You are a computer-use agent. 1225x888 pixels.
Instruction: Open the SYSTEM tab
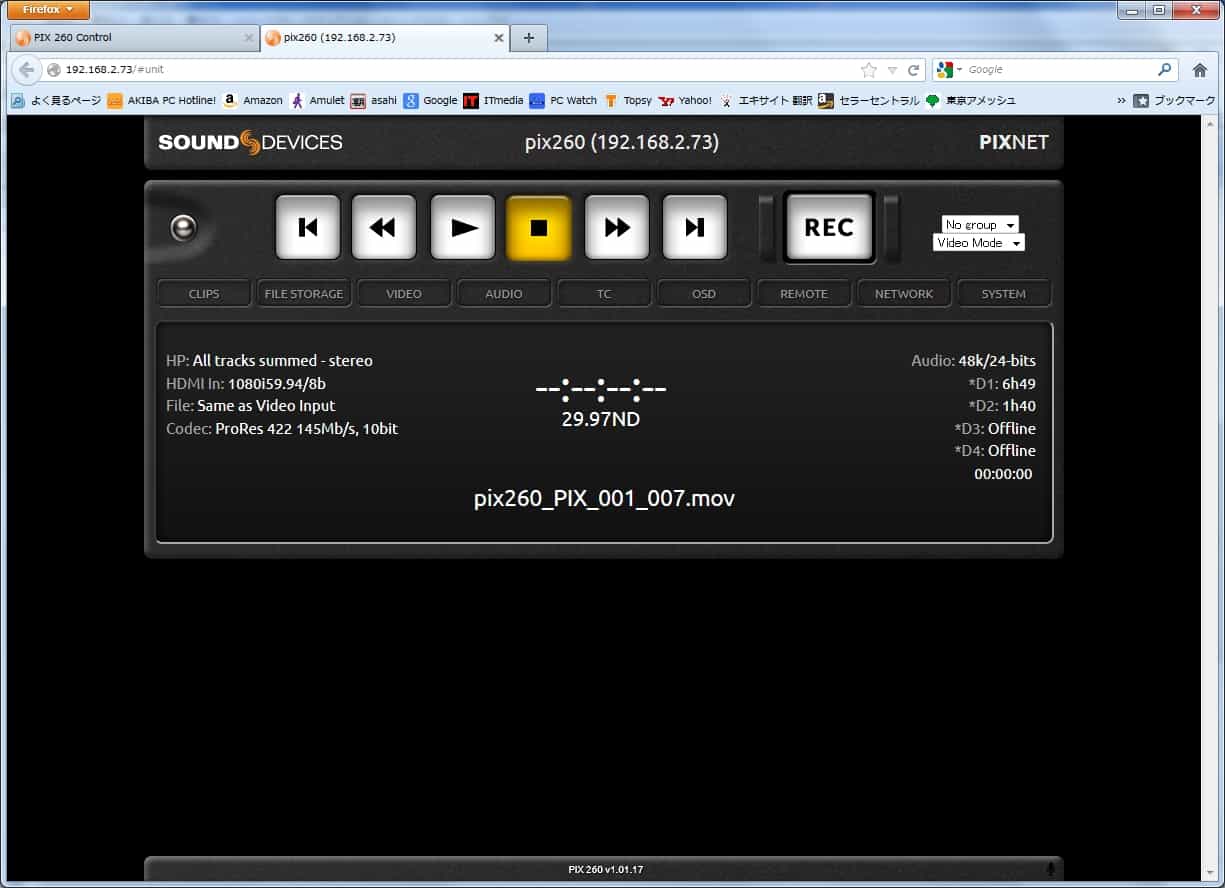(1004, 294)
